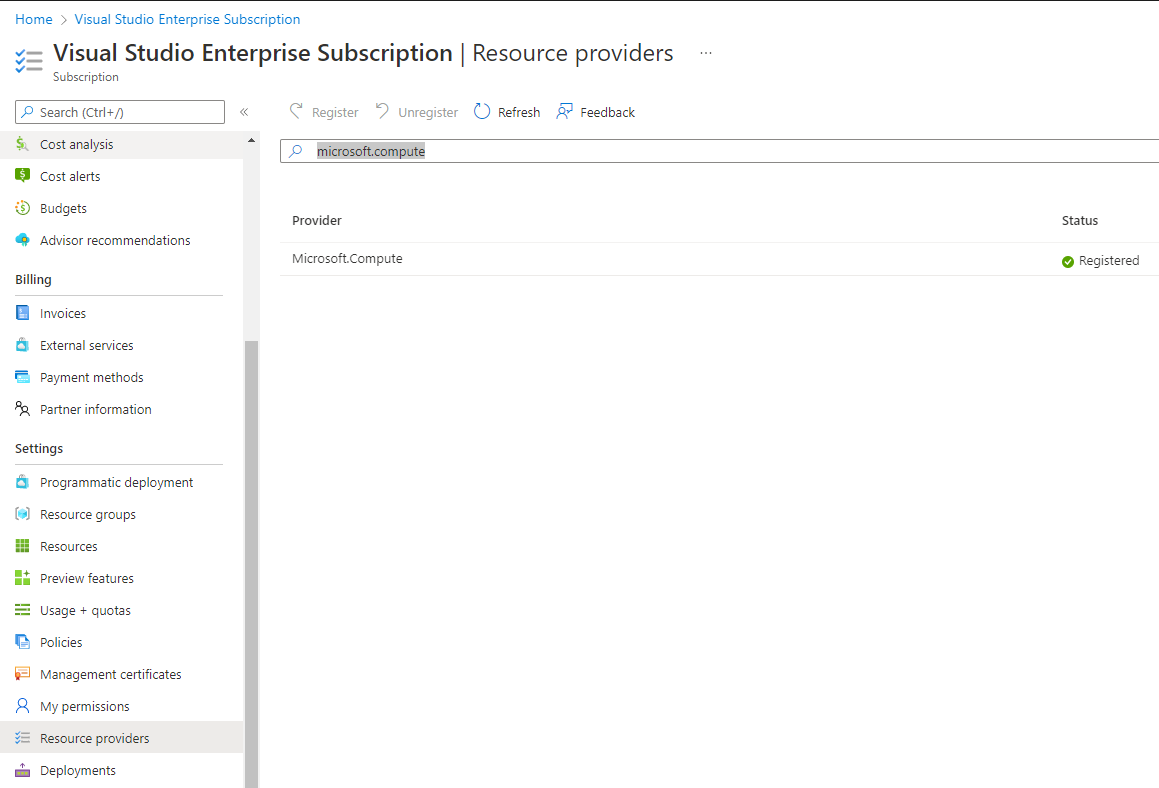Click the My permissions person icon
Screen dimensions: 1159x788
pyautogui.click(x=22, y=705)
